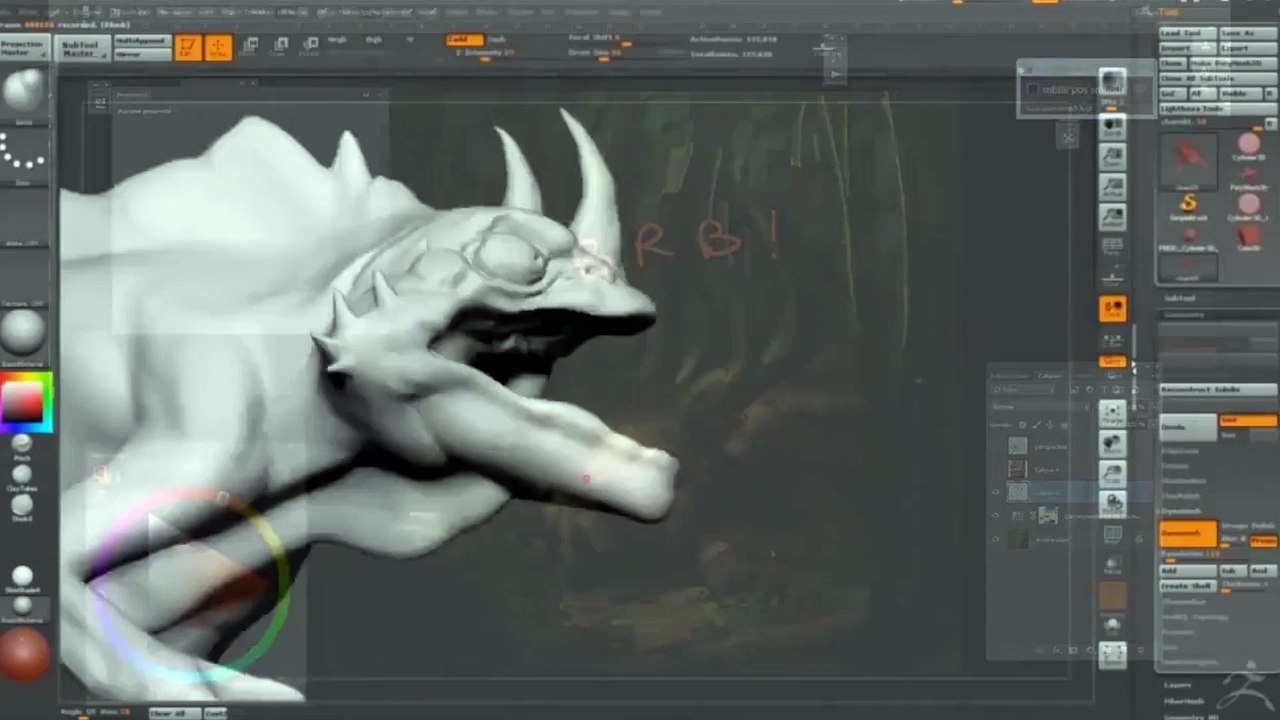This screenshot has width=1280, height=720.
Task: Select the Rotate transform icon in top shelf
Action: click(311, 45)
